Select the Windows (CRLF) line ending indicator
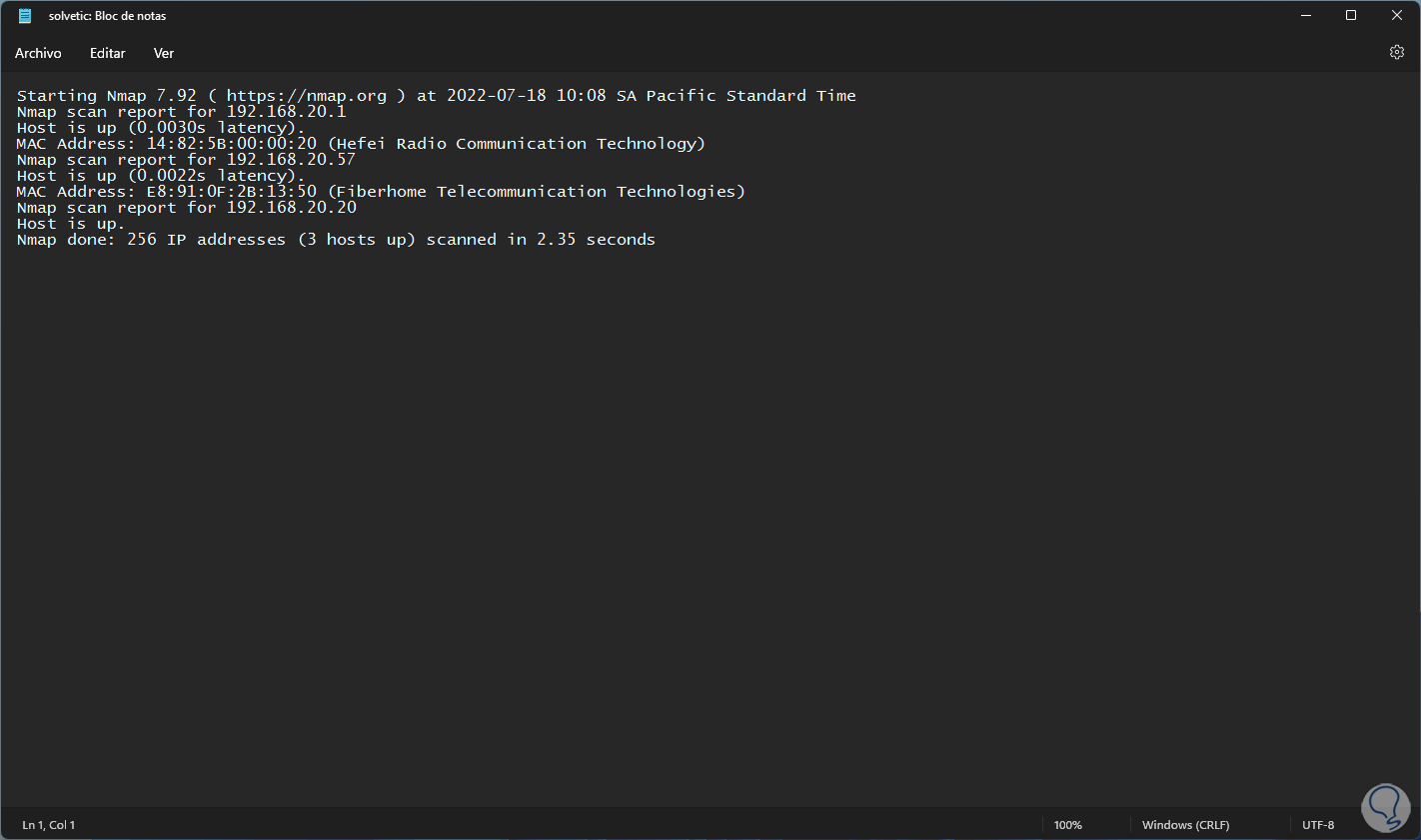1421x840 pixels. (x=1185, y=825)
